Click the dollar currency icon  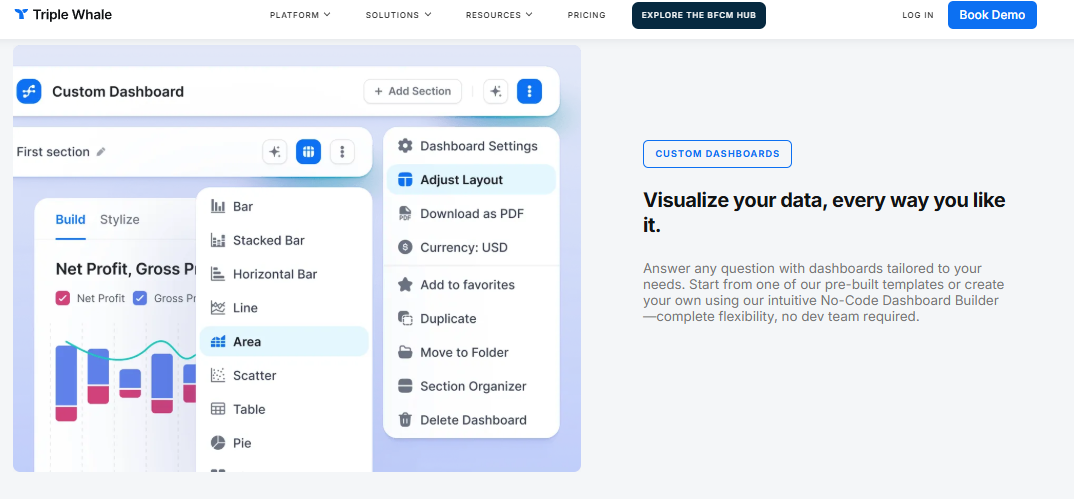(x=405, y=247)
